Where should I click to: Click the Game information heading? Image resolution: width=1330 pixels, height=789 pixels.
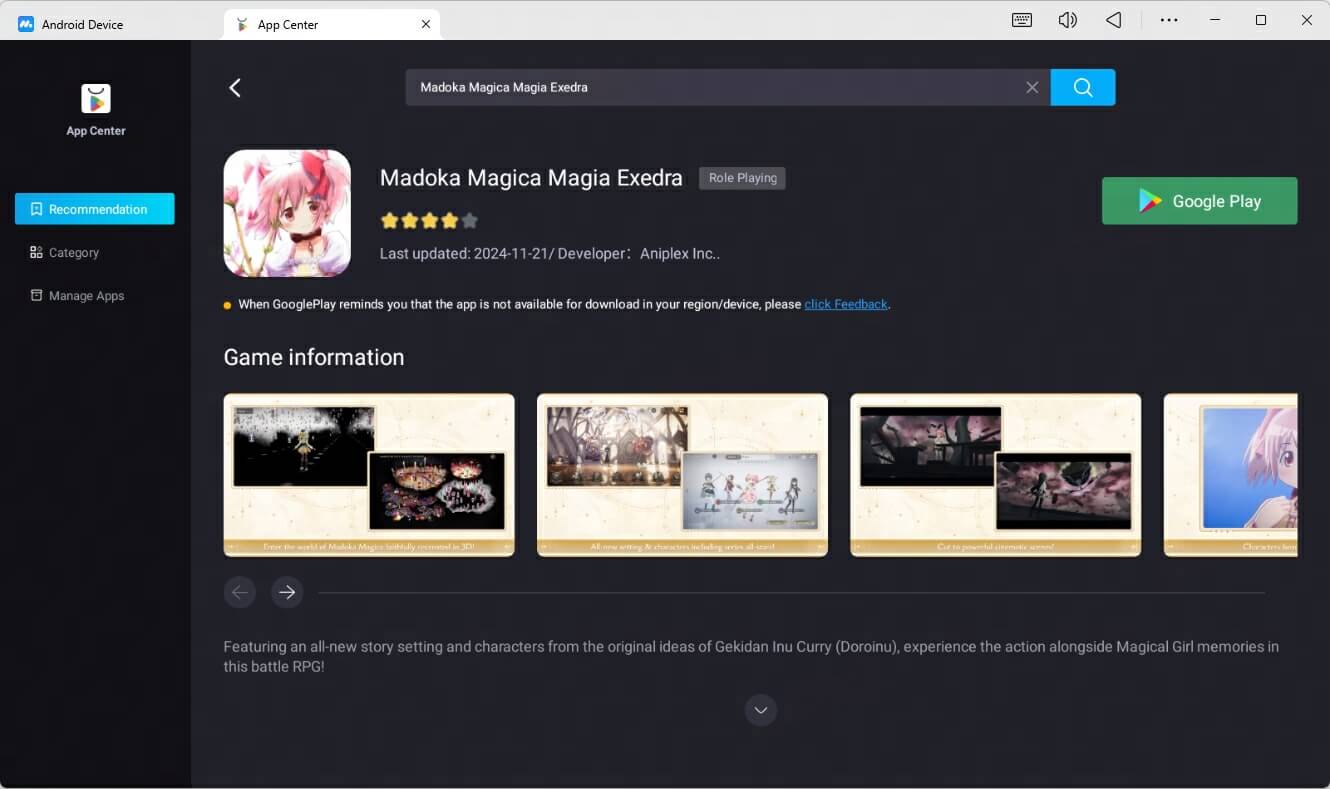[x=314, y=357]
